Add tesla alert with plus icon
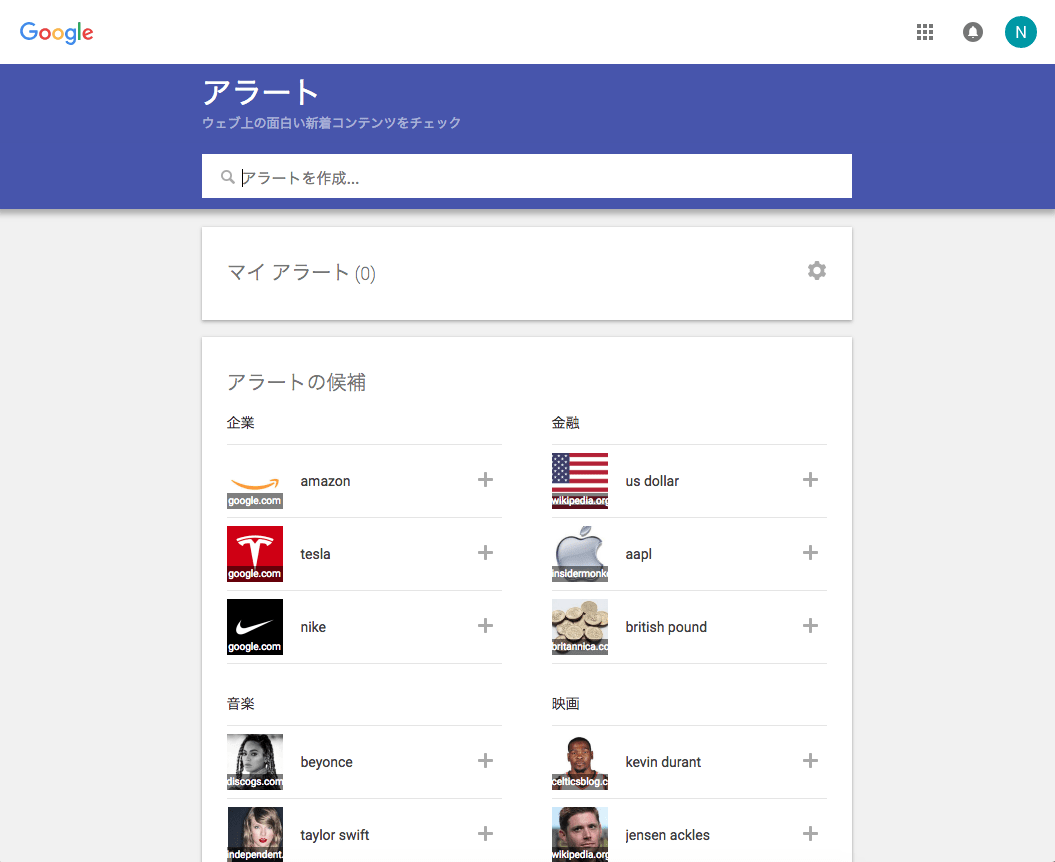Screen dimensions: 1055x862 (x=485, y=552)
